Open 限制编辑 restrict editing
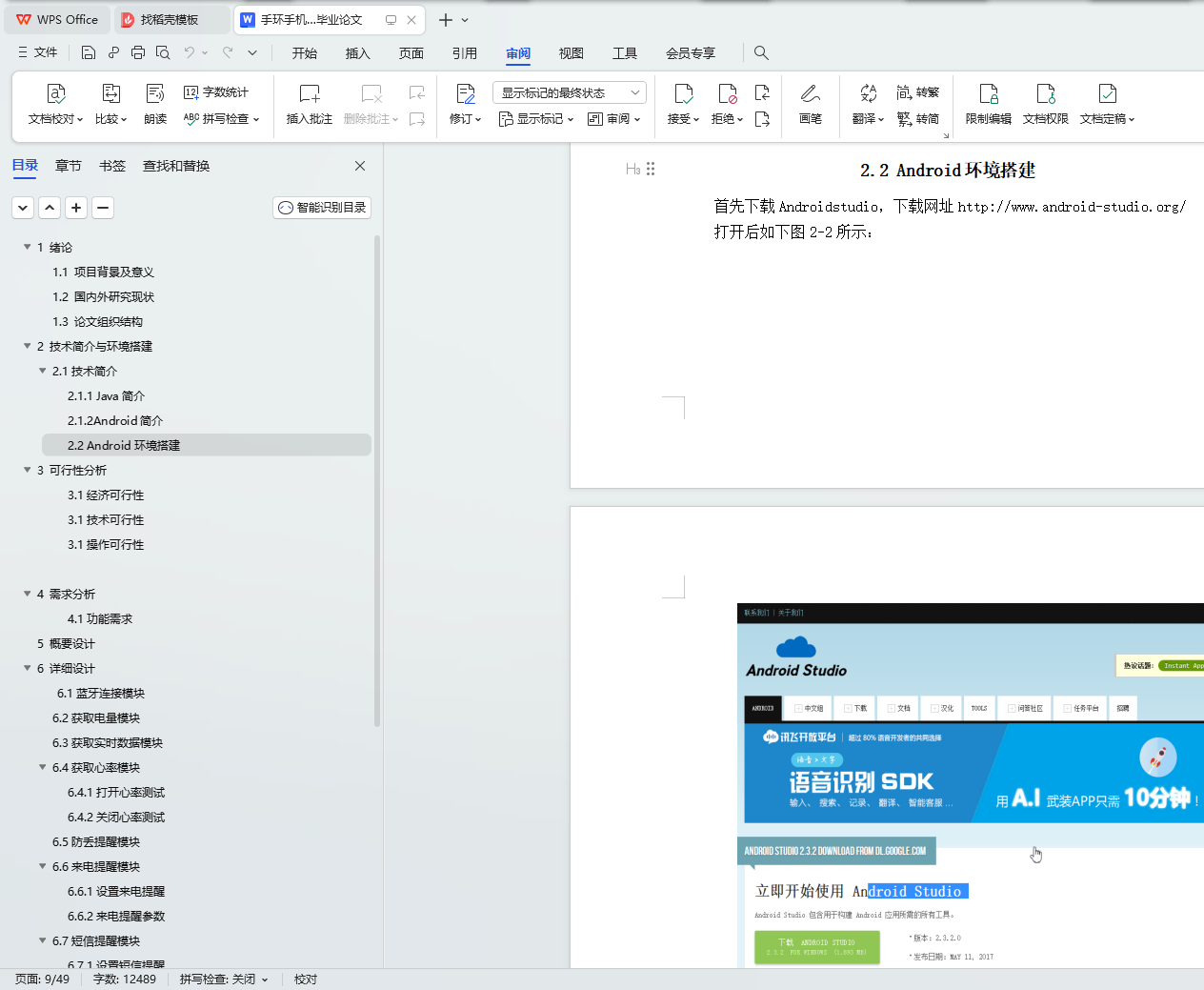The image size is (1204, 990). 989,105
